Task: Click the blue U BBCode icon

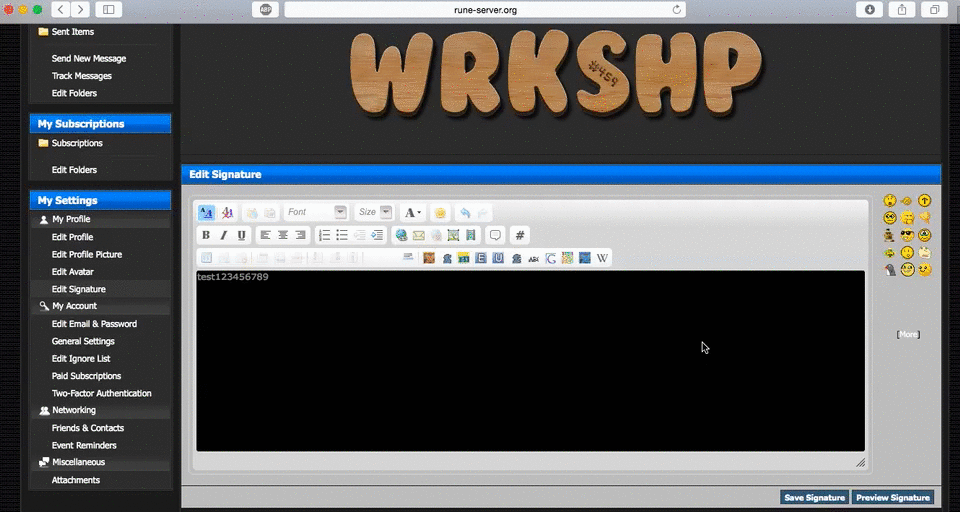Action: [498, 258]
